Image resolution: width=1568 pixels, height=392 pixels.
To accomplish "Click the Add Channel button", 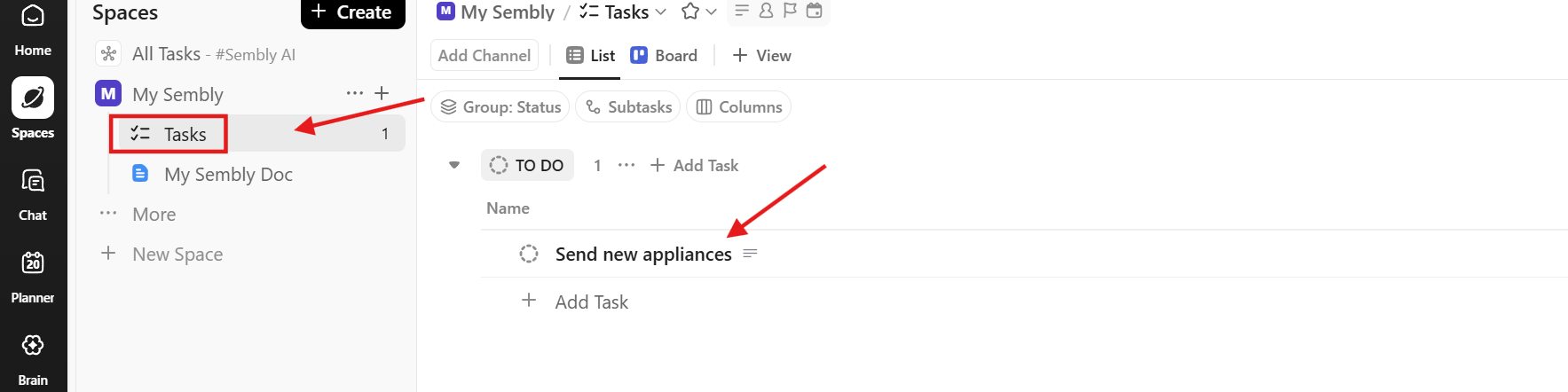I will 485,55.
